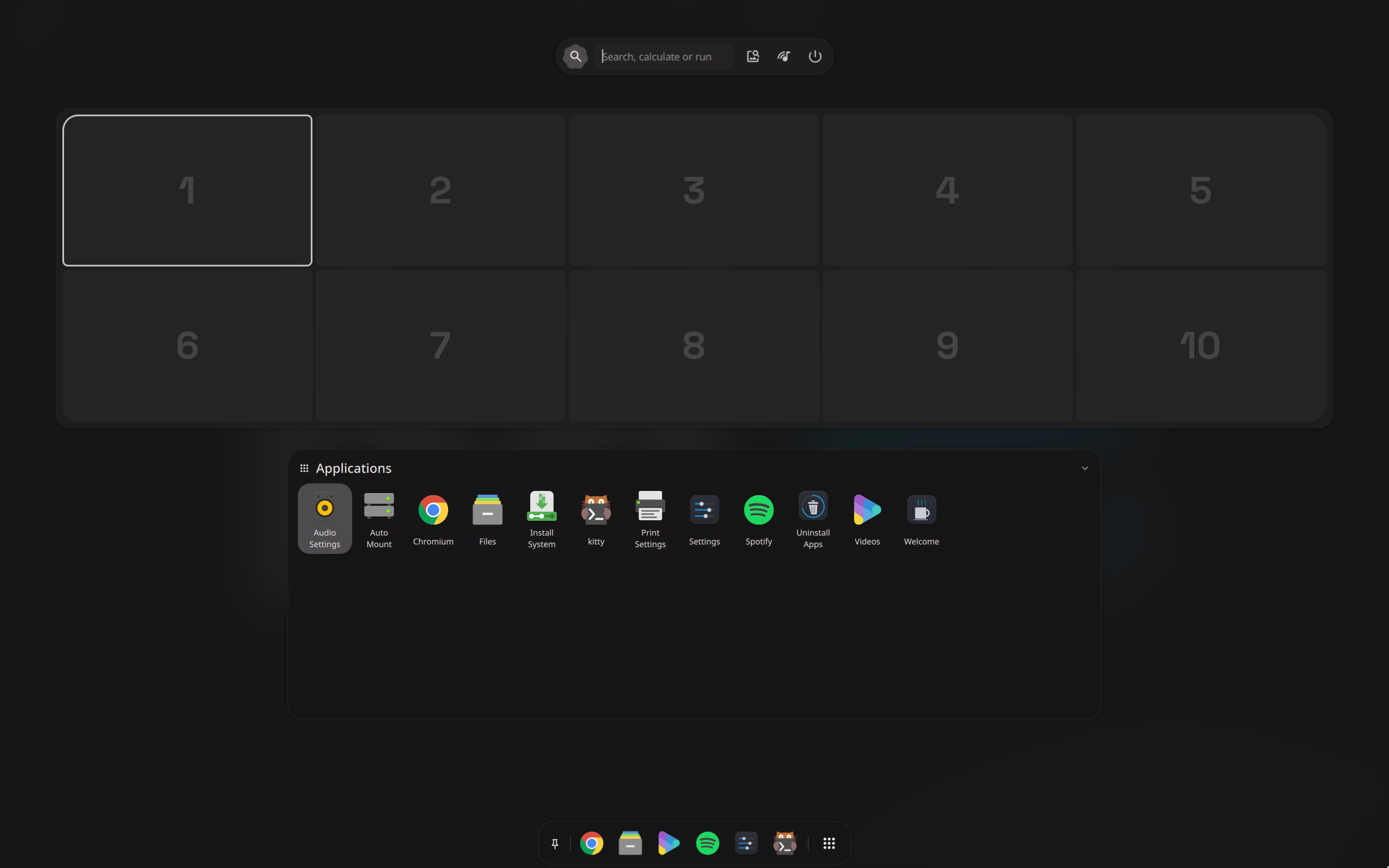This screenshot has height=868, width=1389.
Task: Open Audio Settings from Applications grid
Action: (324, 519)
